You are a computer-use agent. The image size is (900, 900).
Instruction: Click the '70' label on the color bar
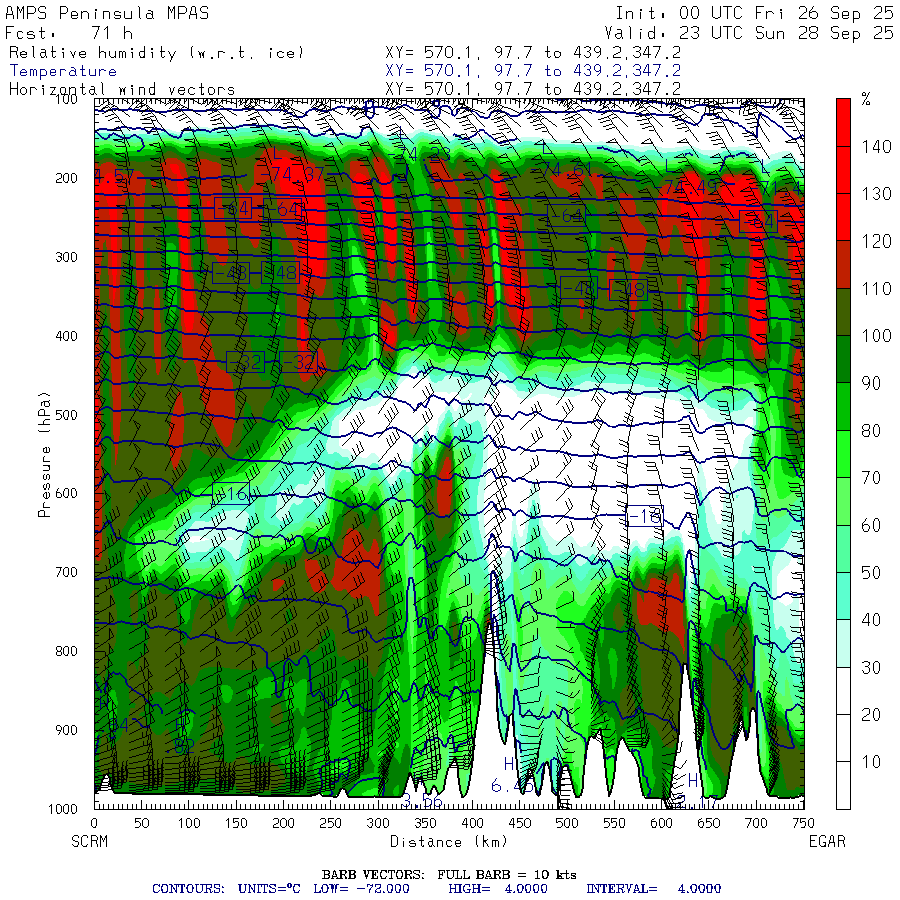click(871, 478)
